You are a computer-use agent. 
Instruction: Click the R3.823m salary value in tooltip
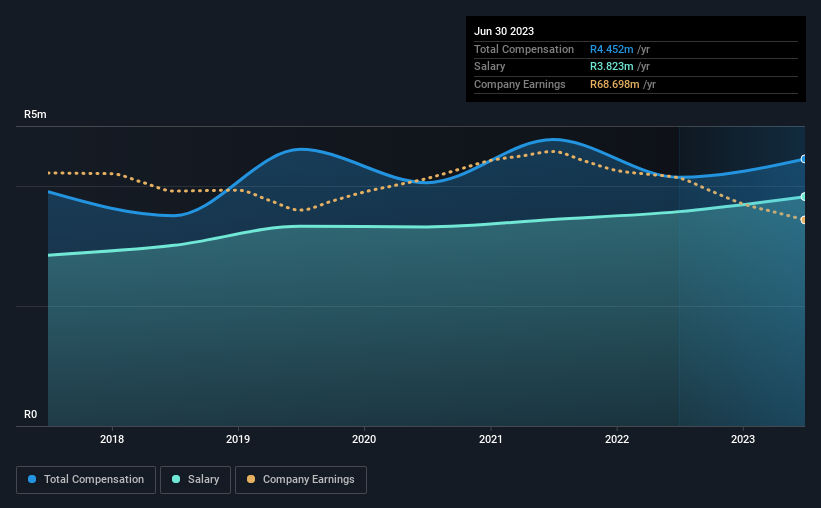click(x=612, y=67)
